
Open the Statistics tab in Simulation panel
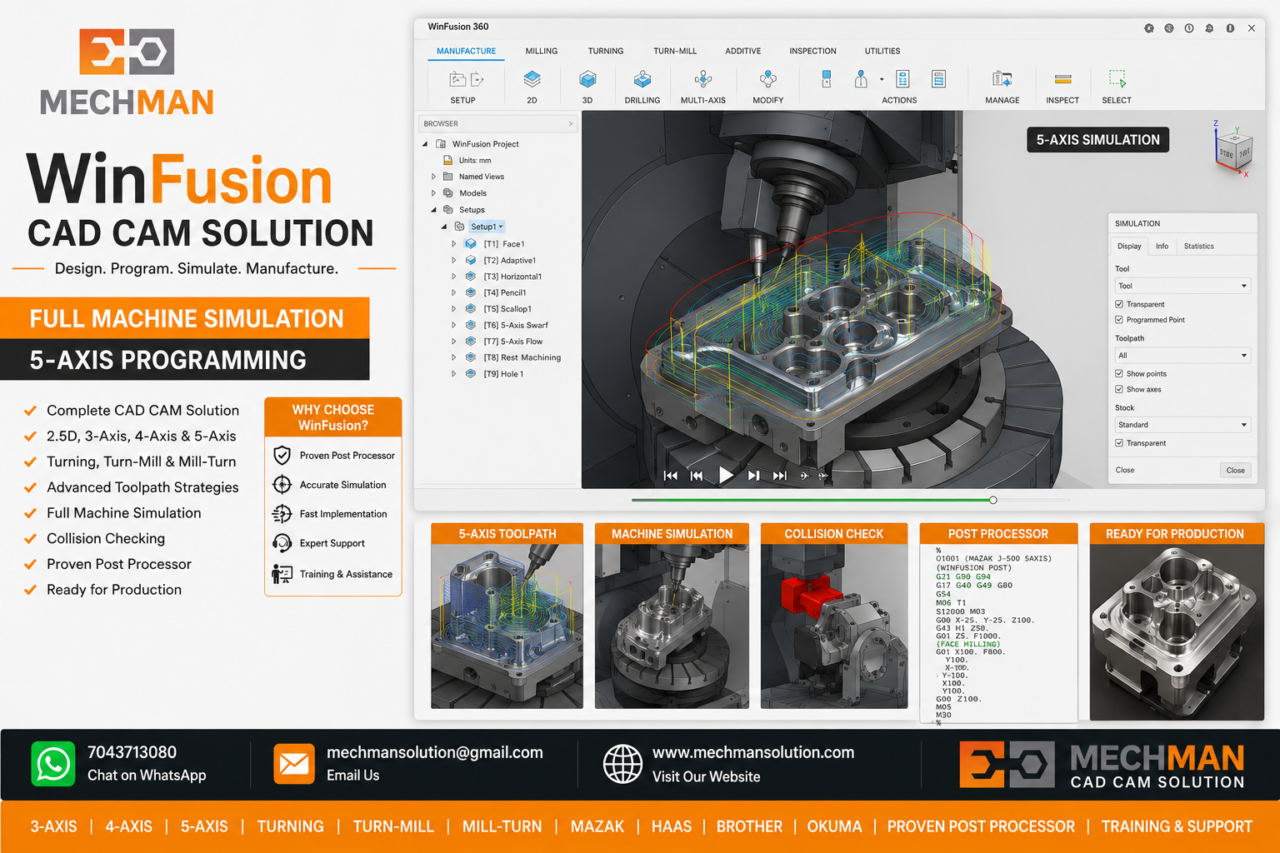click(1198, 246)
